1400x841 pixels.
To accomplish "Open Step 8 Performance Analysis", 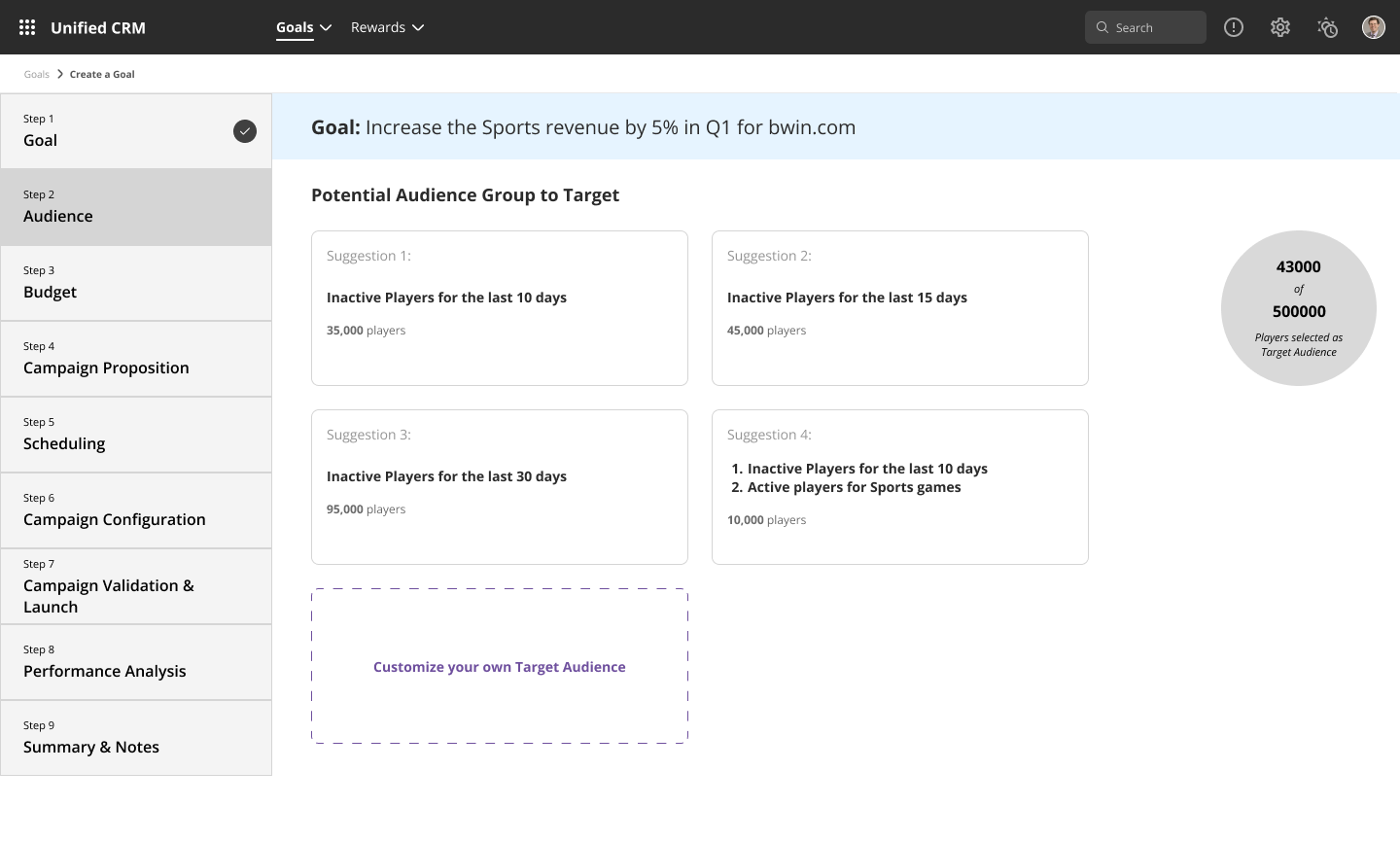I will click(136, 662).
